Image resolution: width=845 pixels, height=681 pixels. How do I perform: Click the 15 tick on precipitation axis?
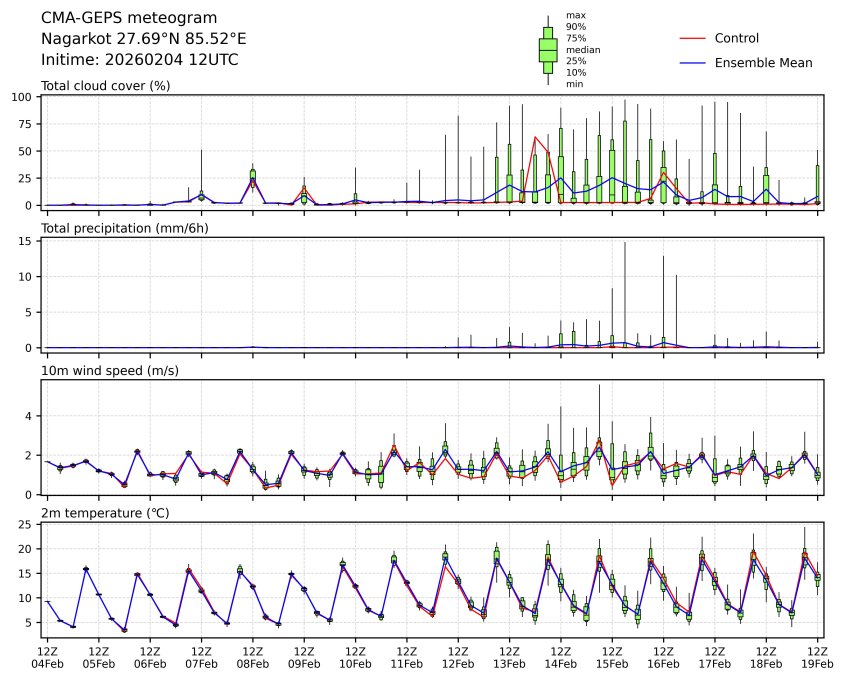coord(28,241)
